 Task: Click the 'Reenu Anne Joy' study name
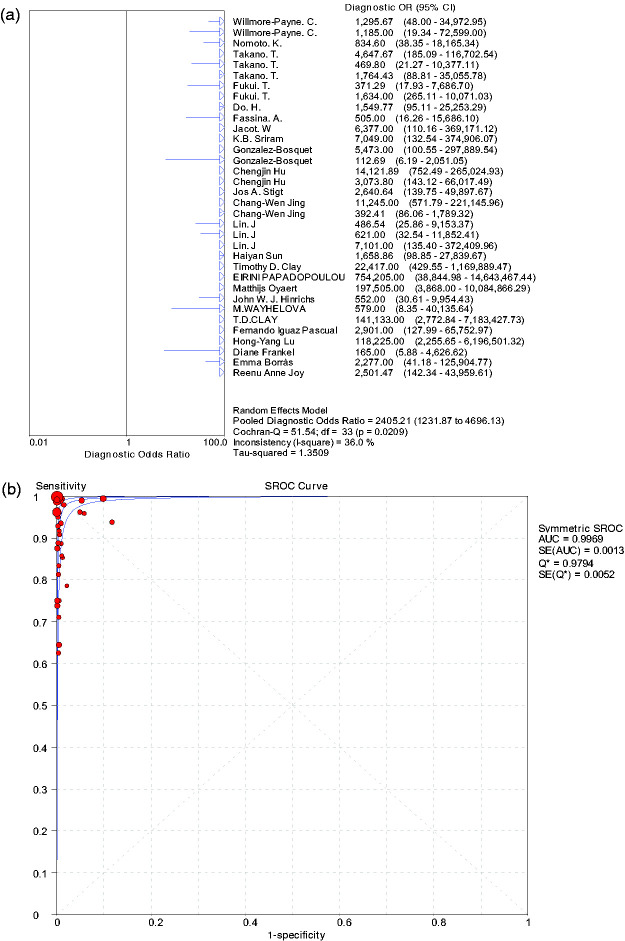pos(268,373)
